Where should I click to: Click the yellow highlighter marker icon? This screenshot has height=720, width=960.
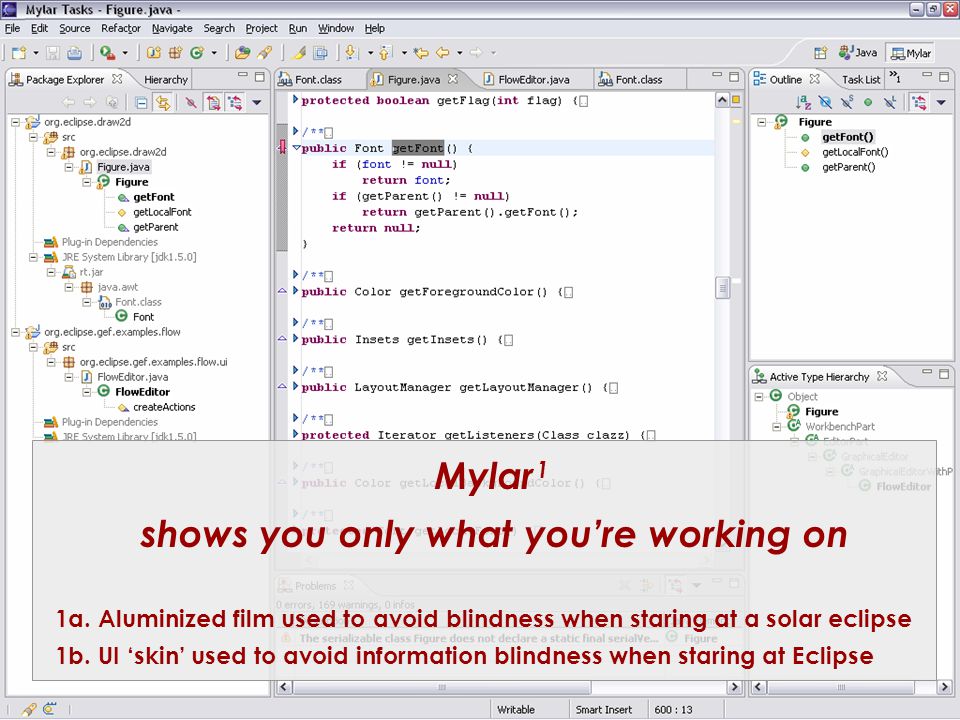point(298,53)
